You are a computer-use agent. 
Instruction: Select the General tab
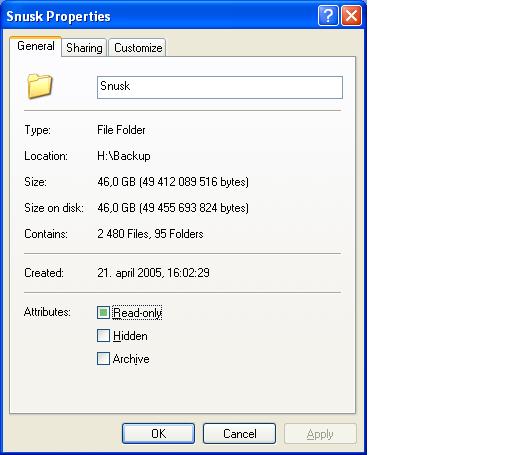(x=36, y=46)
